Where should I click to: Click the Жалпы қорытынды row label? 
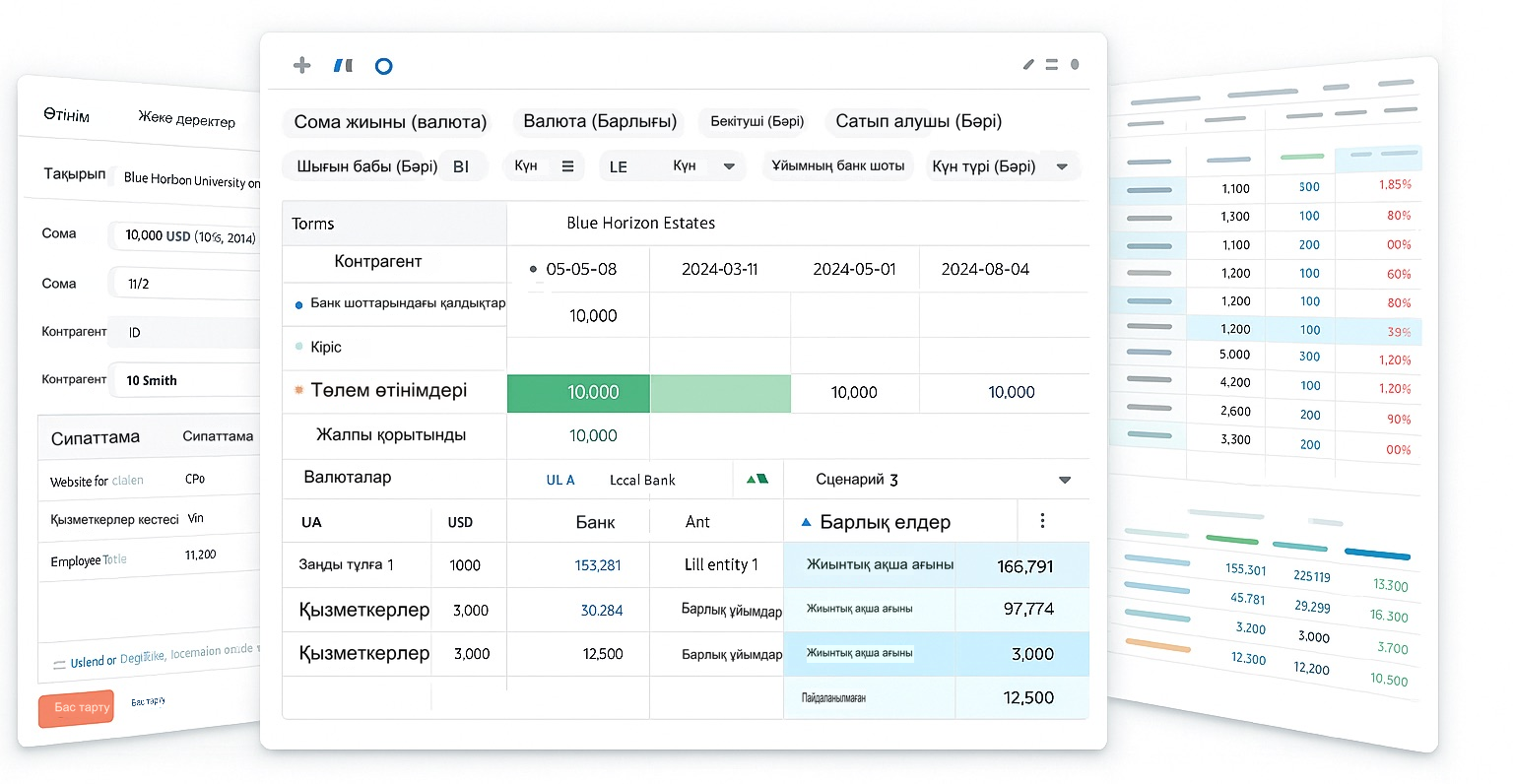pyautogui.click(x=391, y=435)
